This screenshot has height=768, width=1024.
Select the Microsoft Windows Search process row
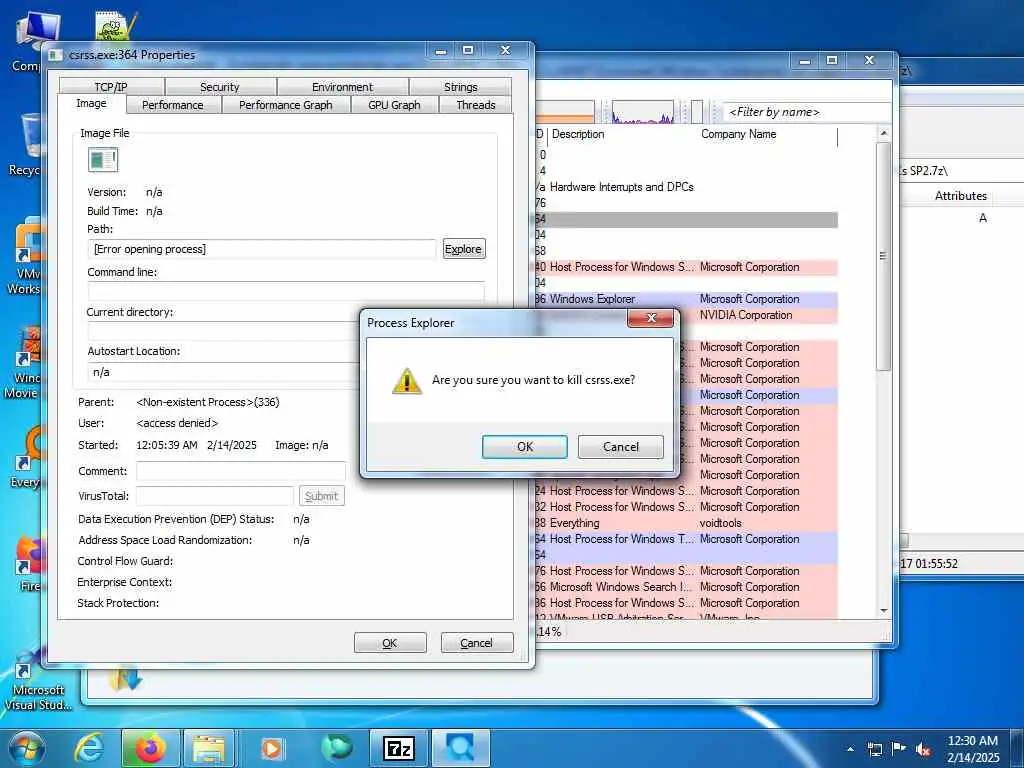pos(686,586)
